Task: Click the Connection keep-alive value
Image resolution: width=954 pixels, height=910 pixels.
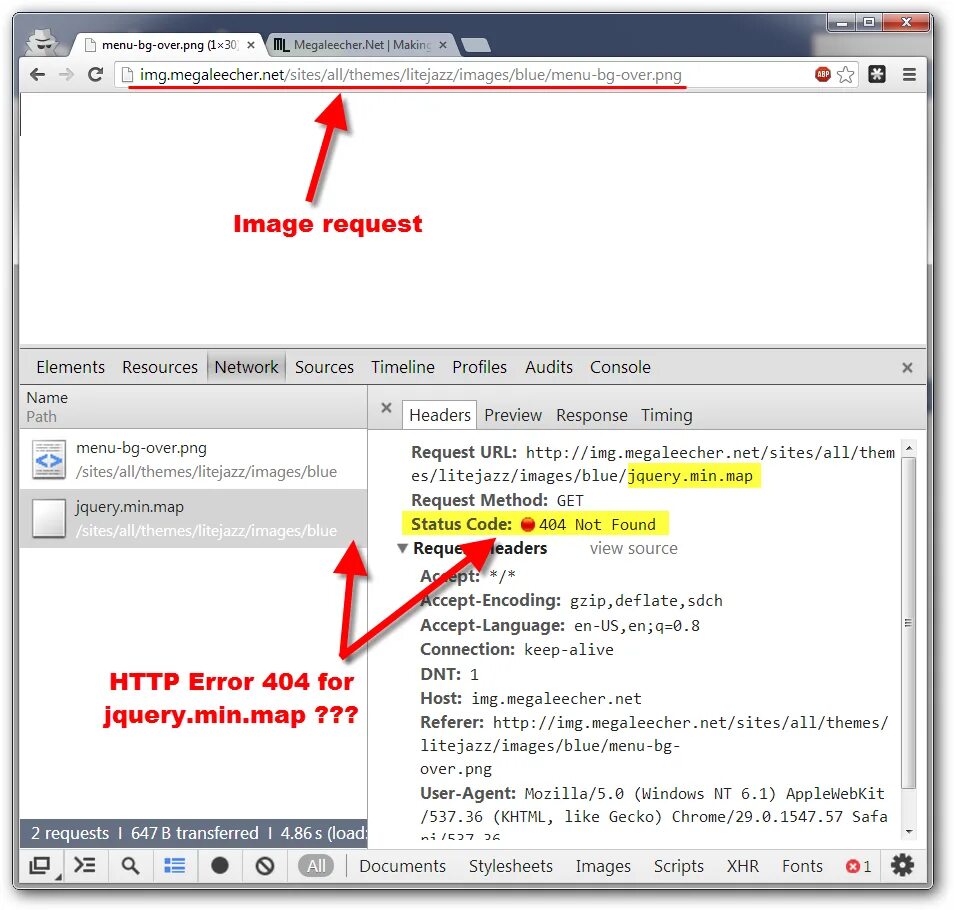Action: (569, 650)
